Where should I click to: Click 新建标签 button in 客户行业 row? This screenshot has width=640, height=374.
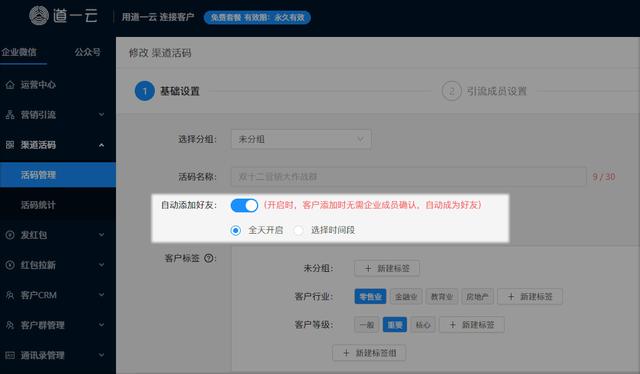530,296
